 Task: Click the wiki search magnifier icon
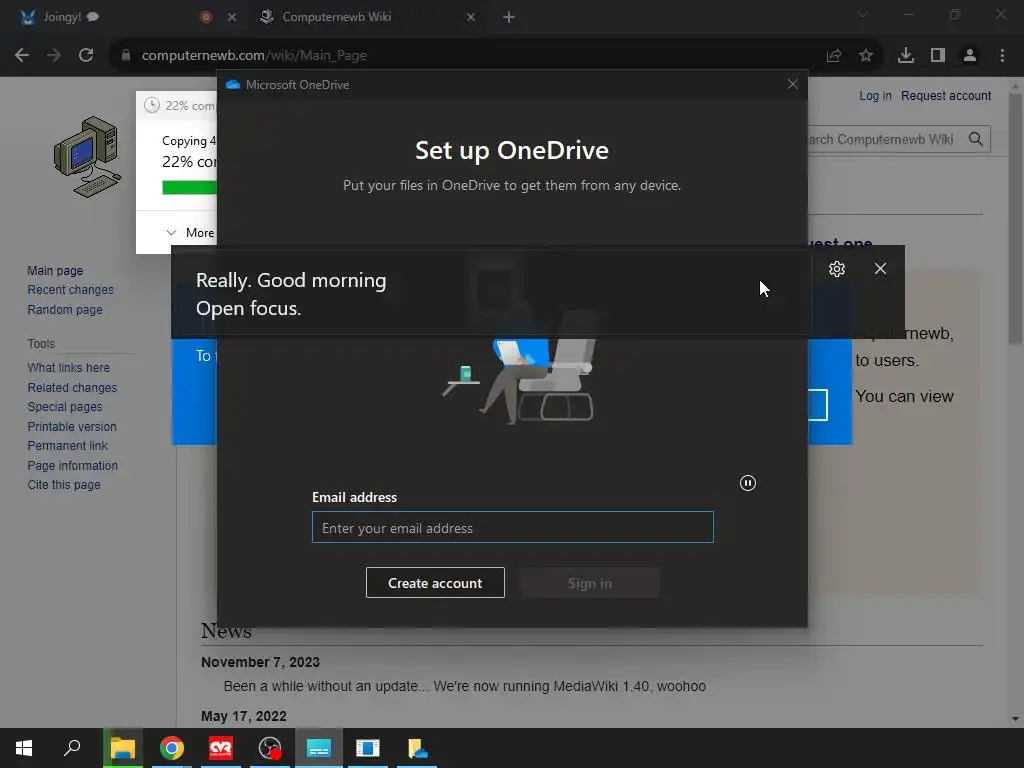coord(976,139)
